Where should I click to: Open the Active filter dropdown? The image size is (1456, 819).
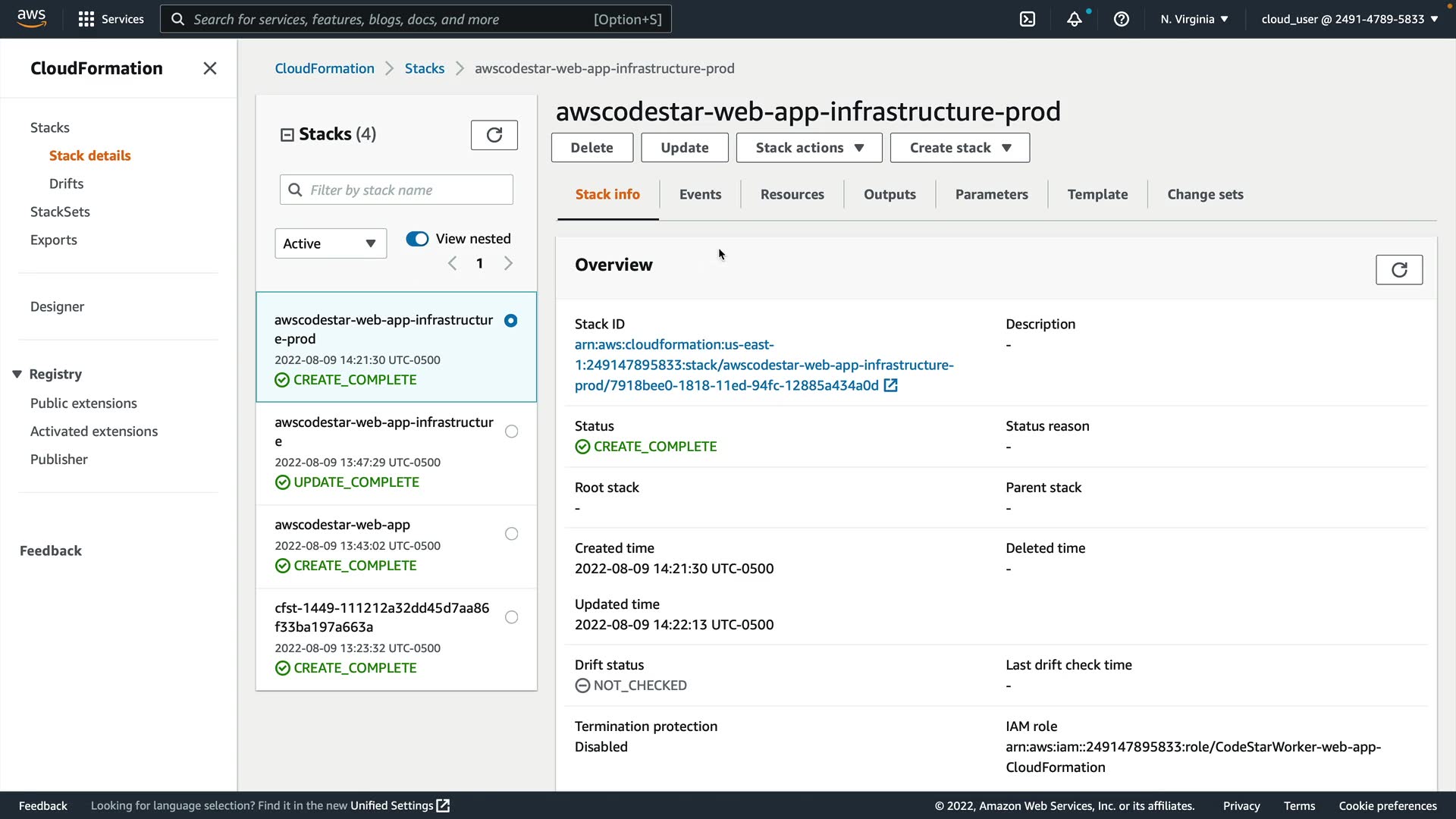click(330, 243)
